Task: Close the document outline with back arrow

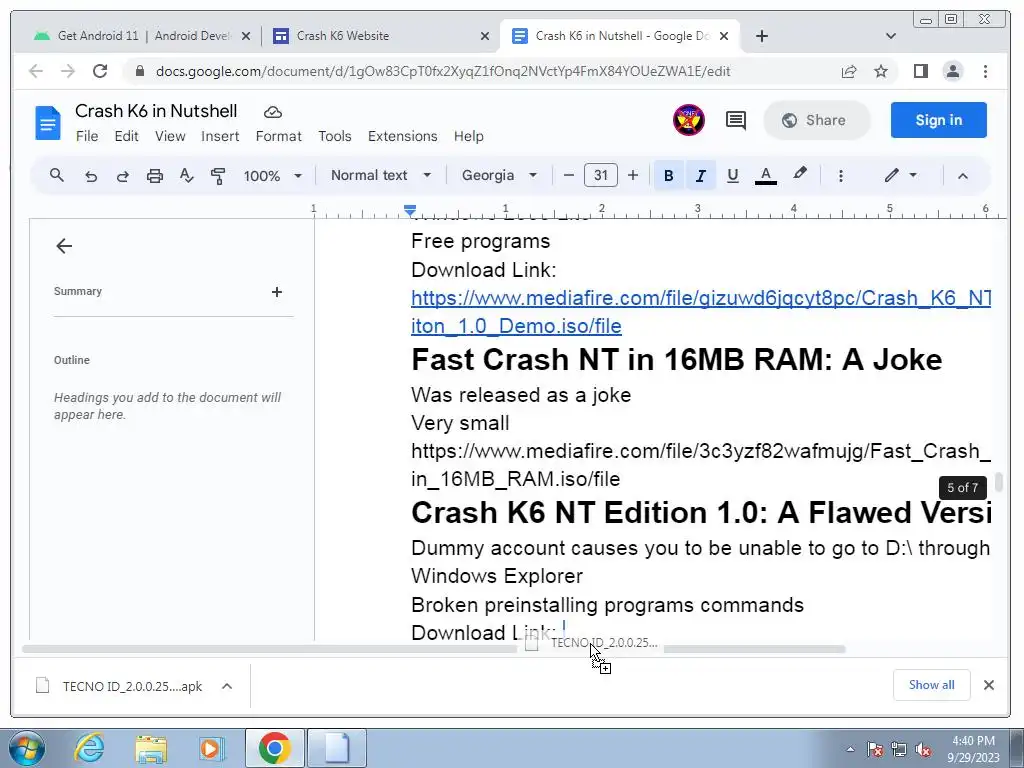Action: [64, 246]
